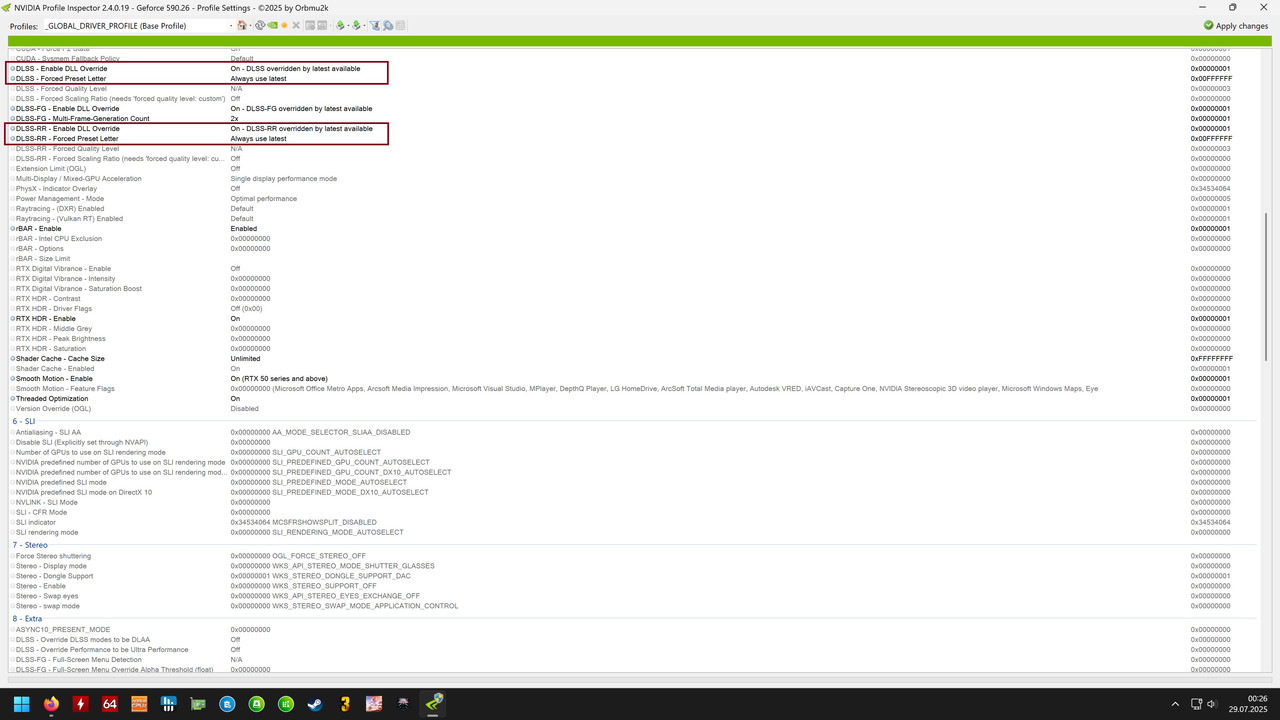Image resolution: width=1280 pixels, height=720 pixels.
Task: Select the Version Override (OGL) setting
Action: [53, 409]
